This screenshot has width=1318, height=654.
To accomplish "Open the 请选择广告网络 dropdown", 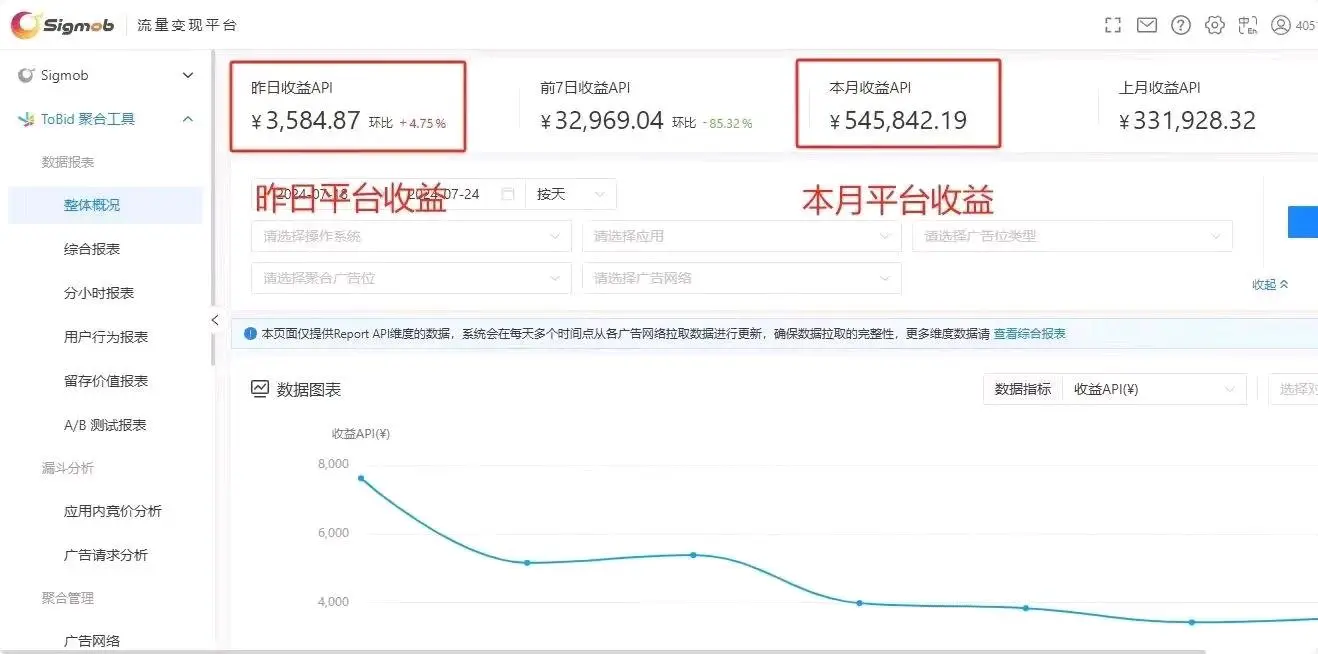I will (741, 278).
